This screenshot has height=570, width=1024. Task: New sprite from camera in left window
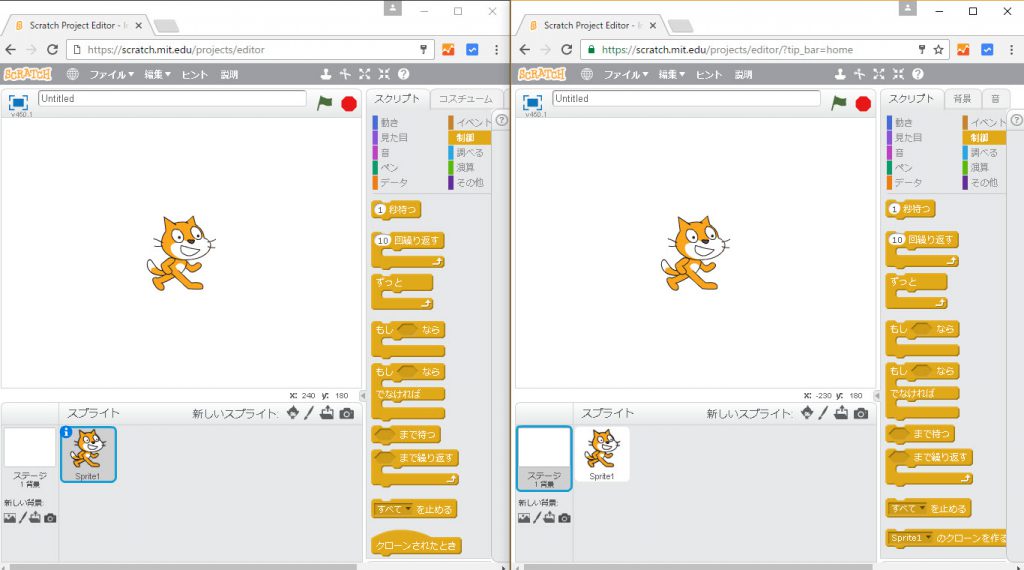point(347,413)
